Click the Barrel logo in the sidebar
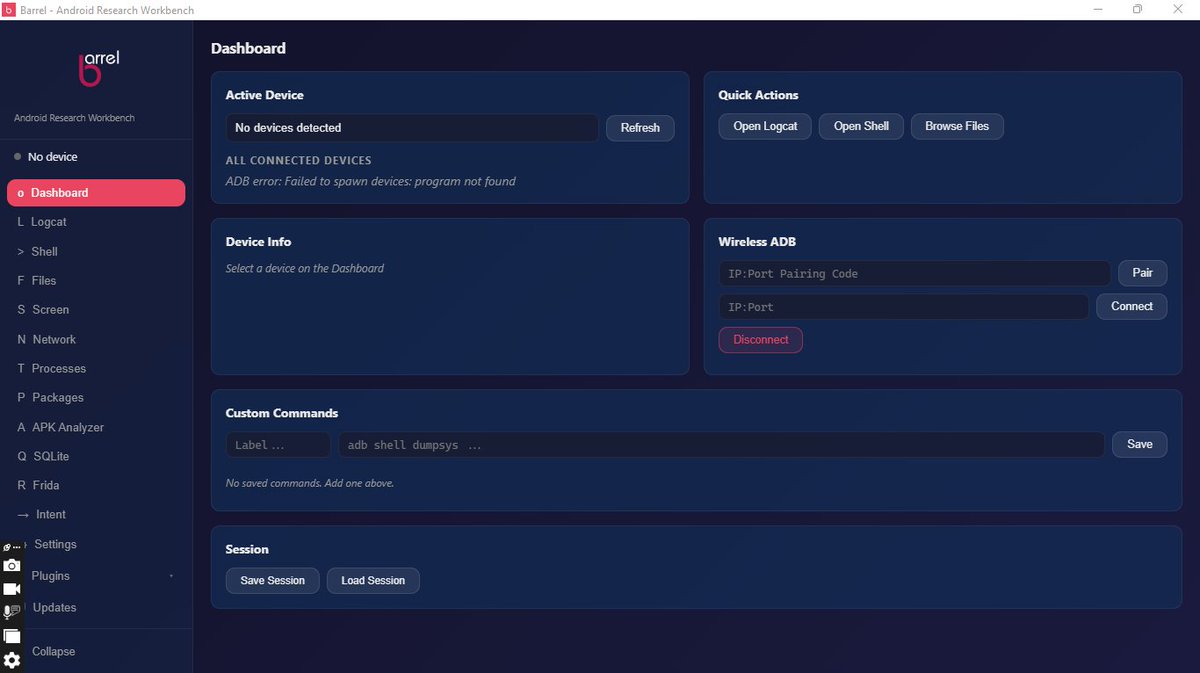The width and height of the screenshot is (1200, 673). click(98, 67)
